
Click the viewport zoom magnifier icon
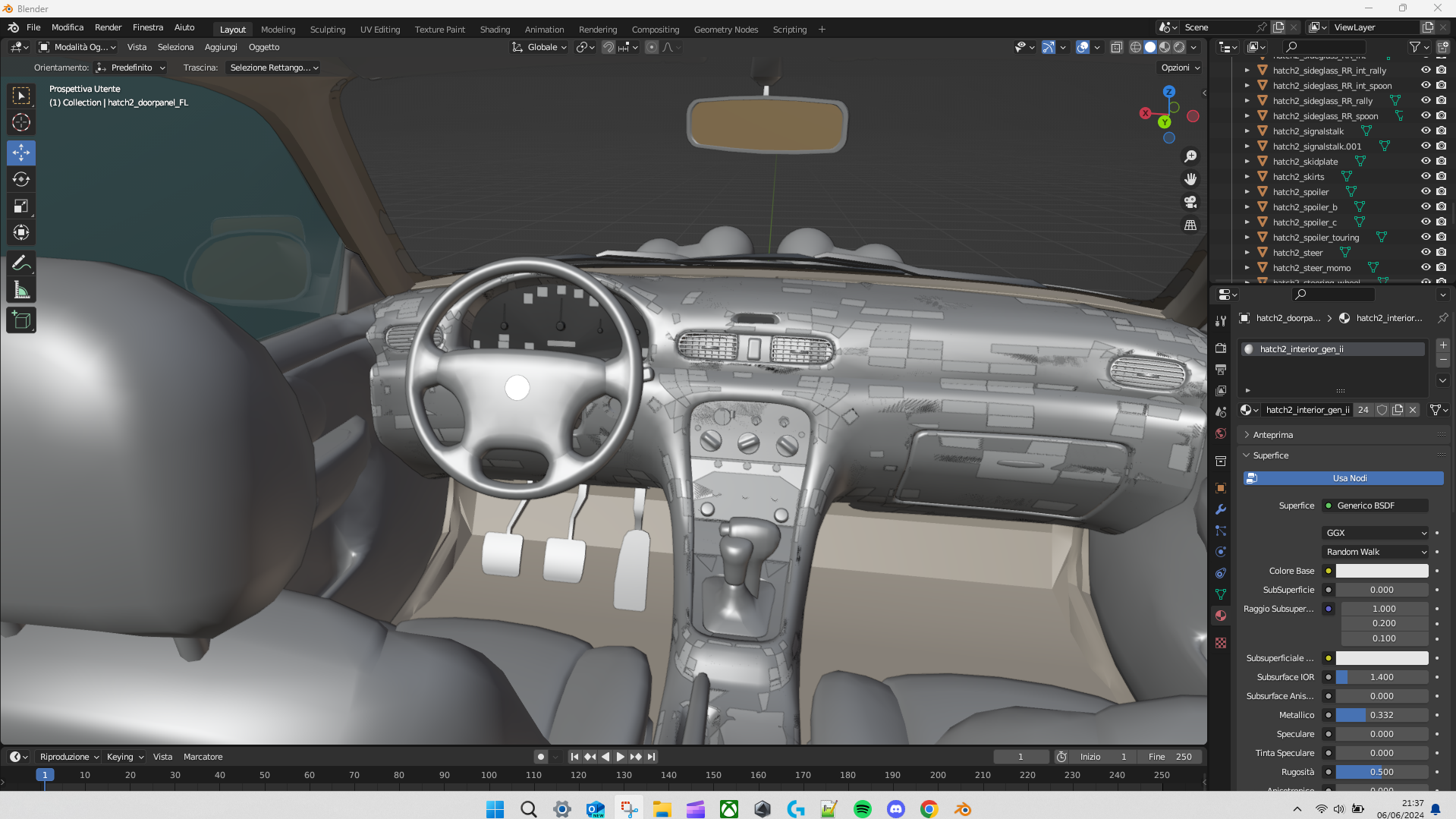click(x=1190, y=156)
